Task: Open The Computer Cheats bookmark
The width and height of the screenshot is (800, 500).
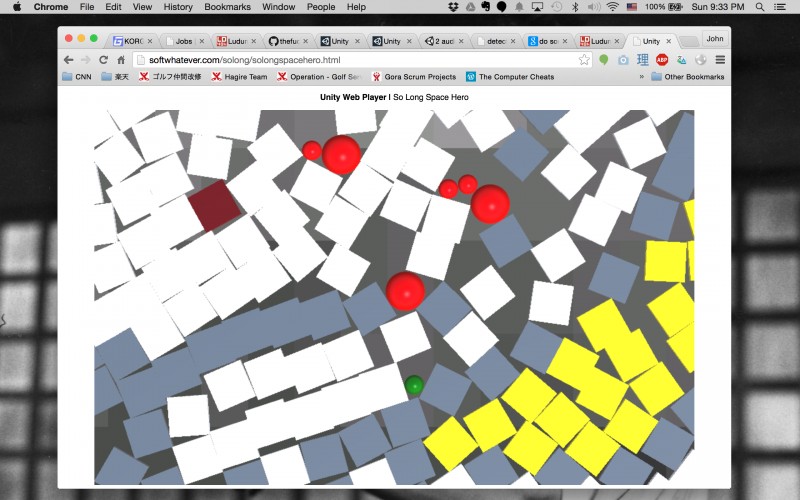Action: click(x=510, y=77)
